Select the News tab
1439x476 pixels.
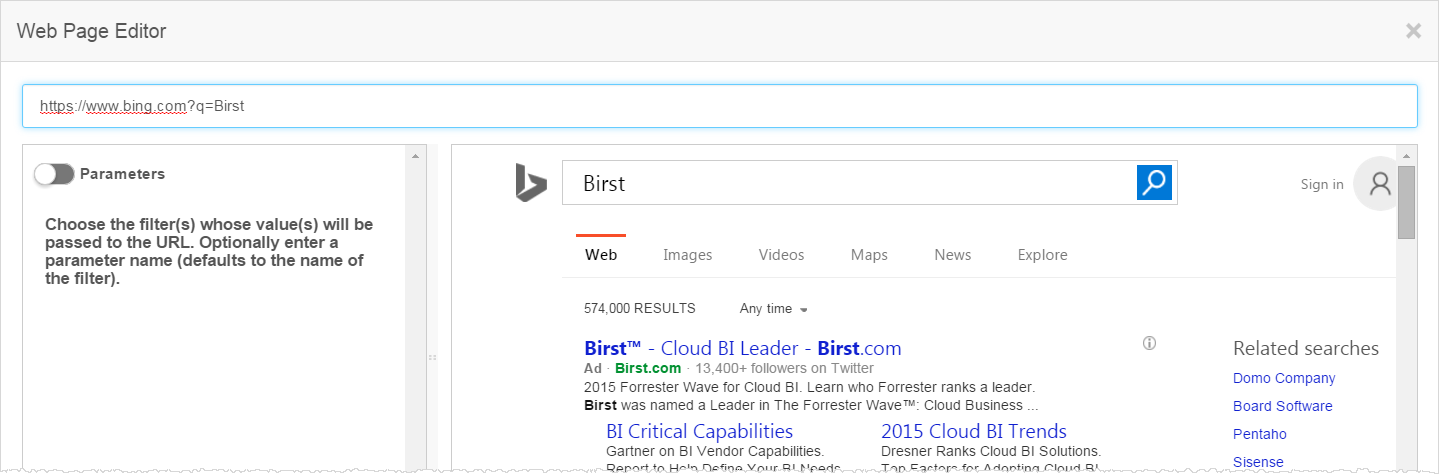click(952, 255)
